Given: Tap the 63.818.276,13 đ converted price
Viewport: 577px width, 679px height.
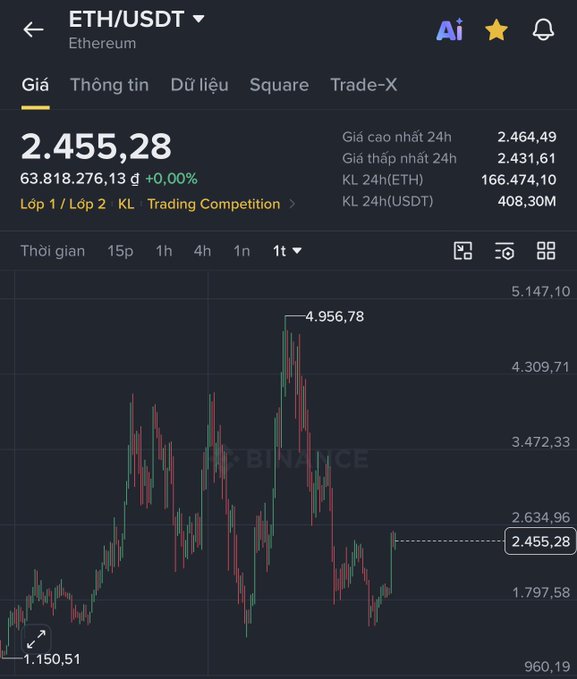Looking at the screenshot, I should click(x=80, y=178).
